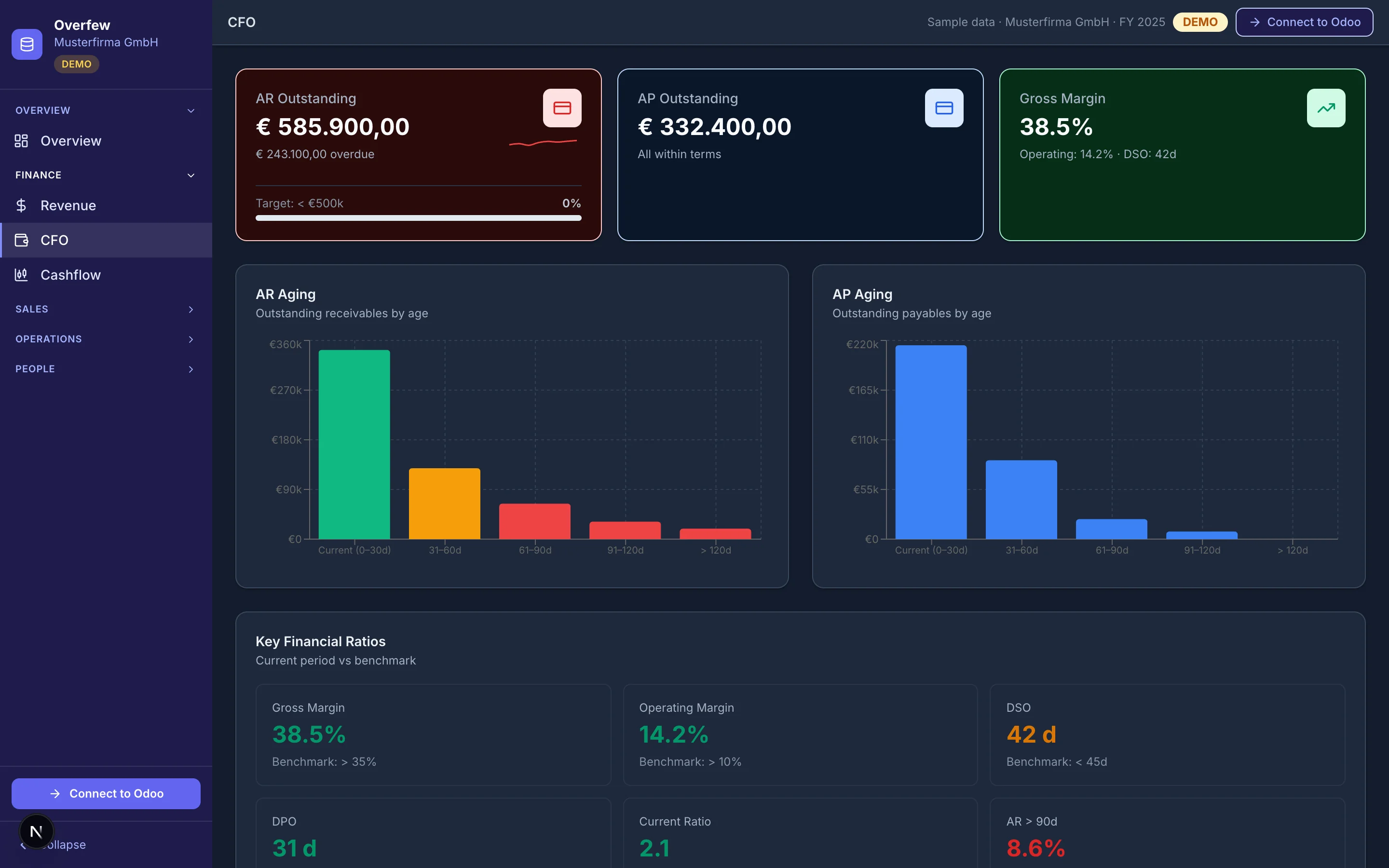Click the Key Financial Ratios heading
The width and height of the screenshot is (1389, 868).
click(321, 642)
